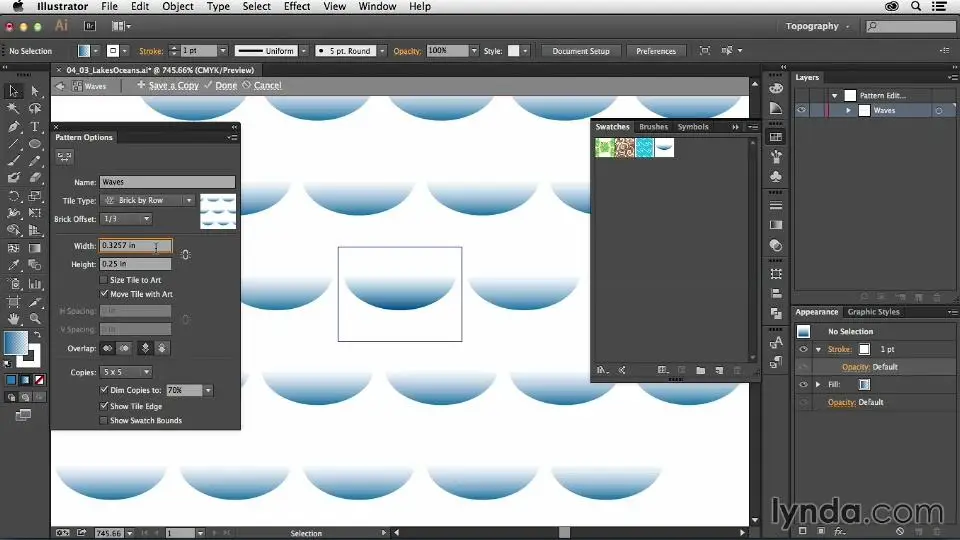The height and width of the screenshot is (540, 960).
Task: Select the Eyedropper tool
Action: pos(13,265)
